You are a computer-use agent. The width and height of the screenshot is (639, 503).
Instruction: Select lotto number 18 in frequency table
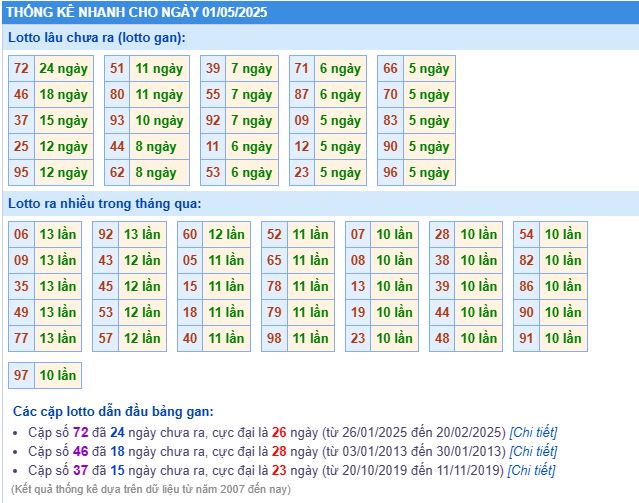point(190,312)
